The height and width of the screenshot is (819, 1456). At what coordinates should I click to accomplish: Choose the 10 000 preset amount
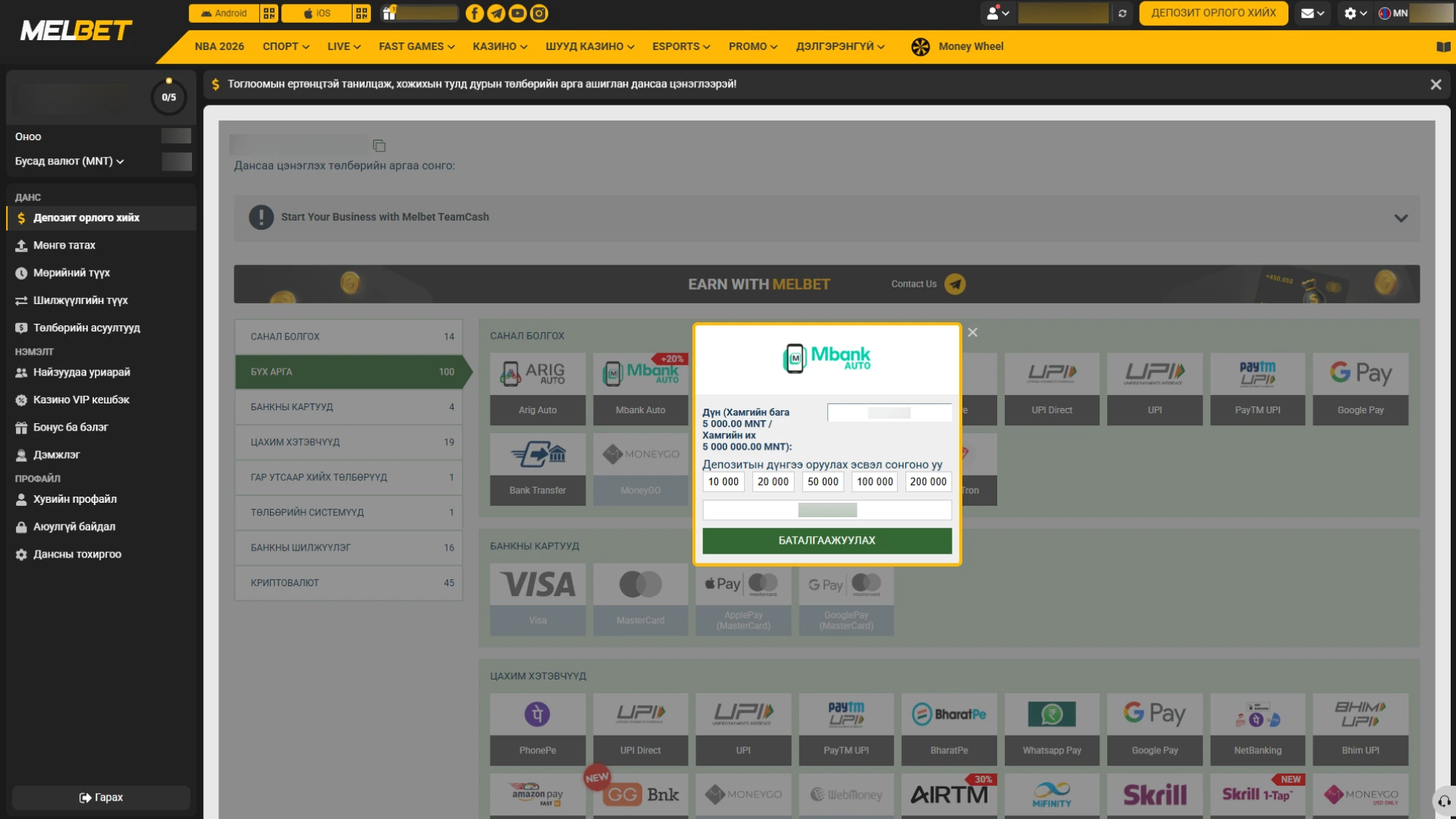[723, 482]
